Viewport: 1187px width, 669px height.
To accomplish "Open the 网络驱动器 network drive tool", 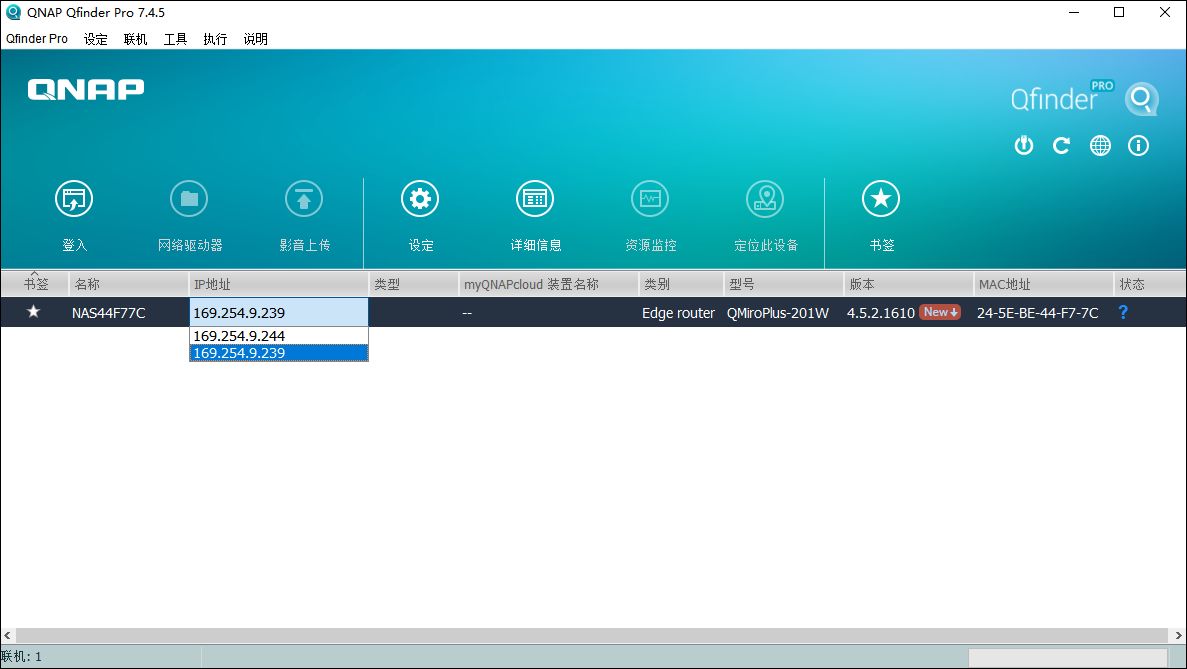I will click(x=189, y=199).
